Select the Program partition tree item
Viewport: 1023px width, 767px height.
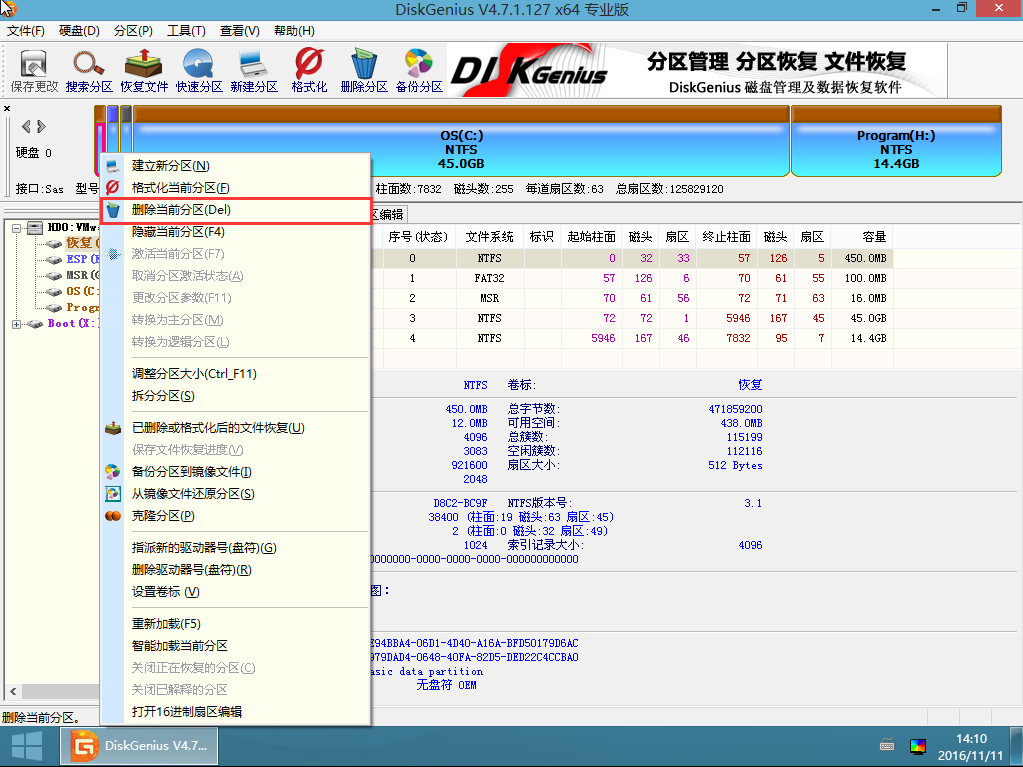[82, 307]
